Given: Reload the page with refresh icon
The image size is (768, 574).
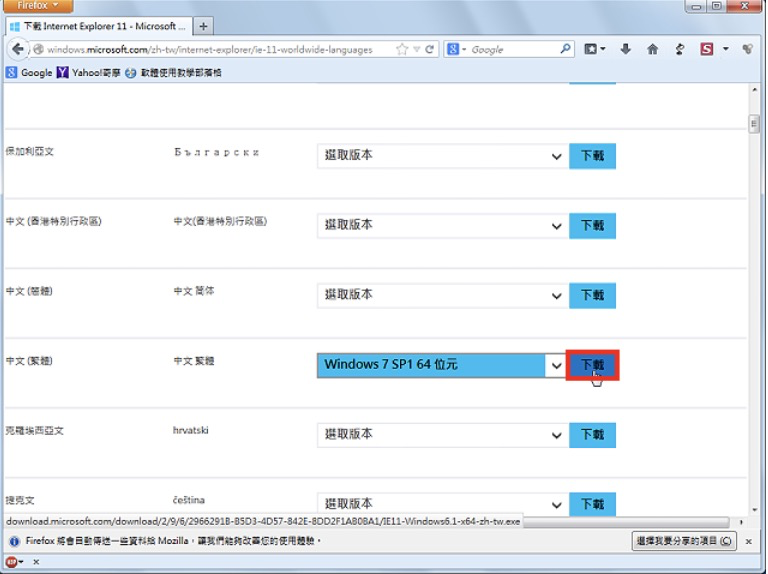Looking at the screenshot, I should pos(430,49).
